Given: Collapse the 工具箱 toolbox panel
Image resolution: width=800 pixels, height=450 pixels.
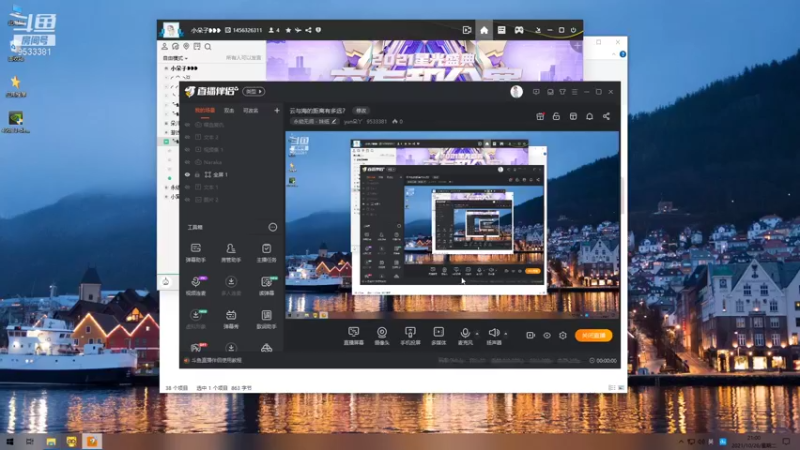Looking at the screenshot, I should click(x=272, y=227).
